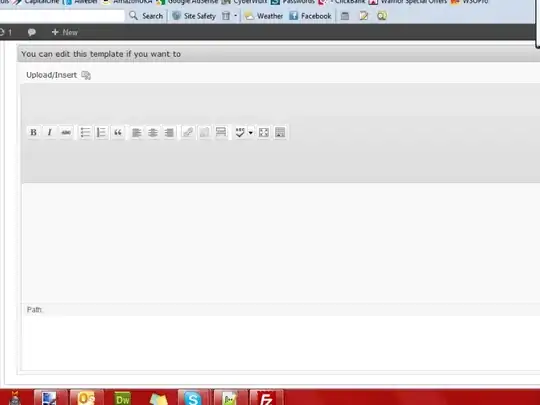Image resolution: width=540 pixels, height=405 pixels.
Task: Open the ClickBank bookmark
Action: 342,2
